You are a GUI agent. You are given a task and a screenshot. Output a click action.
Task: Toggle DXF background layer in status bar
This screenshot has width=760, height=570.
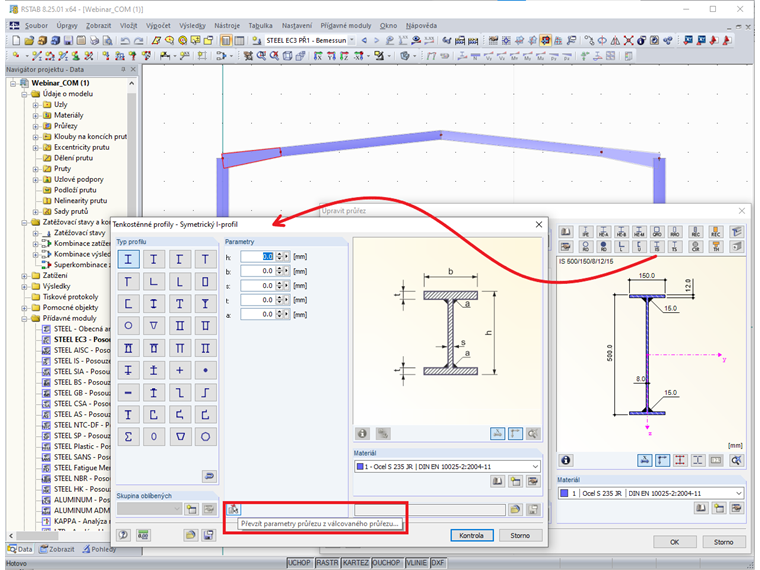438,563
